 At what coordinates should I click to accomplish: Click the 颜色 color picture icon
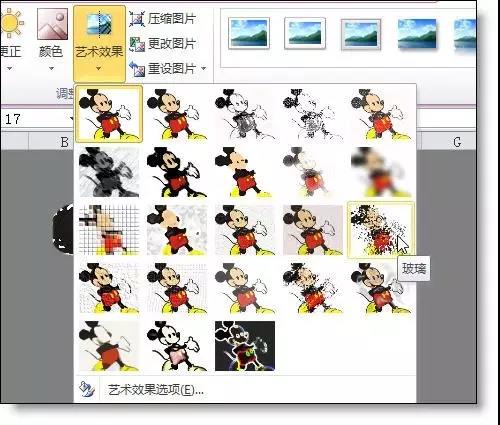pyautogui.click(x=52, y=24)
